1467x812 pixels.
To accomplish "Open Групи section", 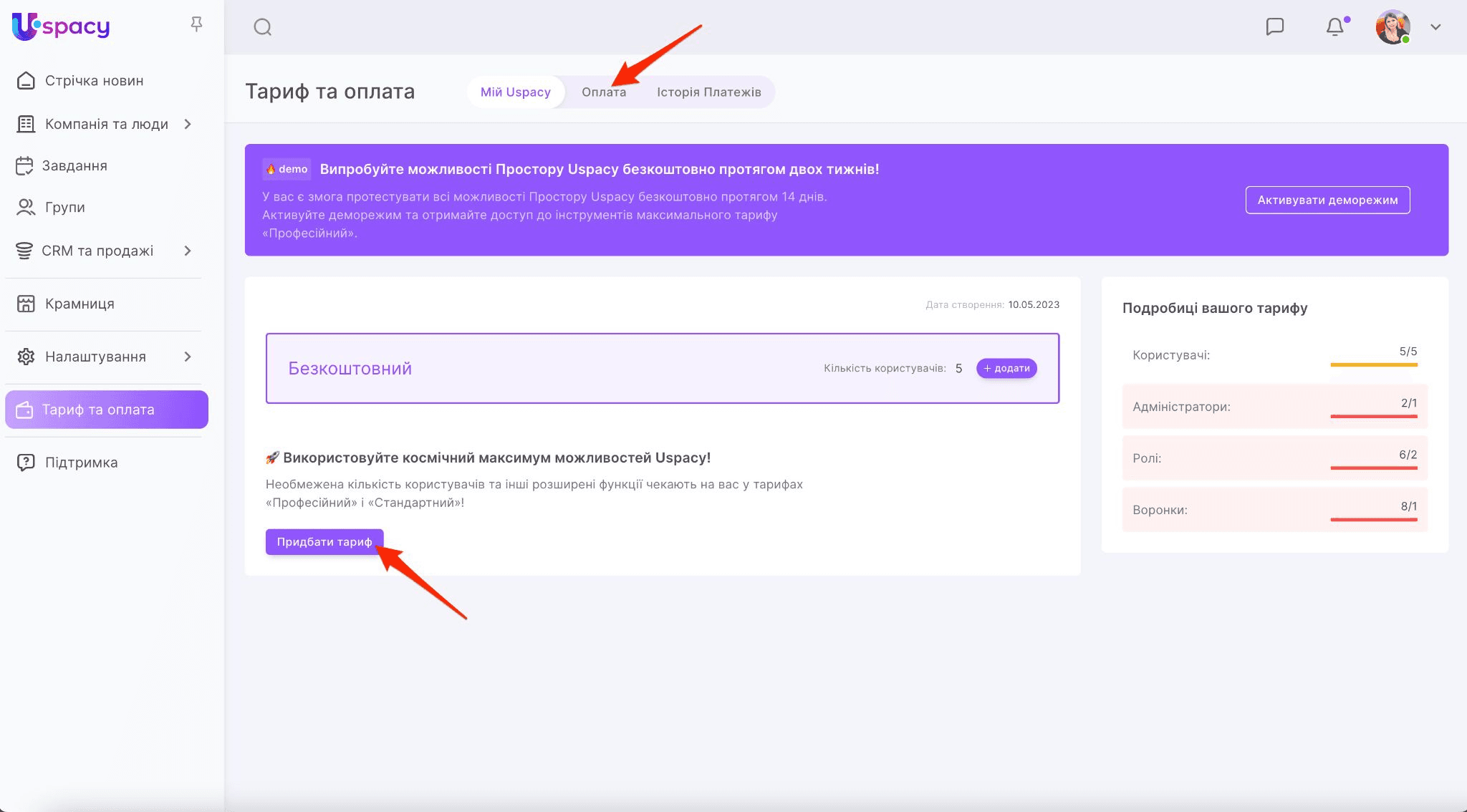I will (x=64, y=207).
